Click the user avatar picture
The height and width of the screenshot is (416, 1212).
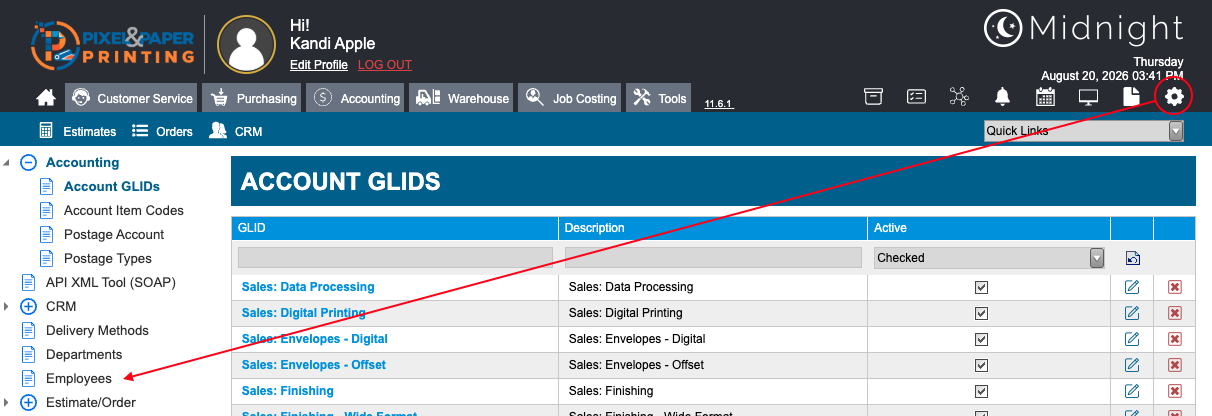(x=246, y=44)
